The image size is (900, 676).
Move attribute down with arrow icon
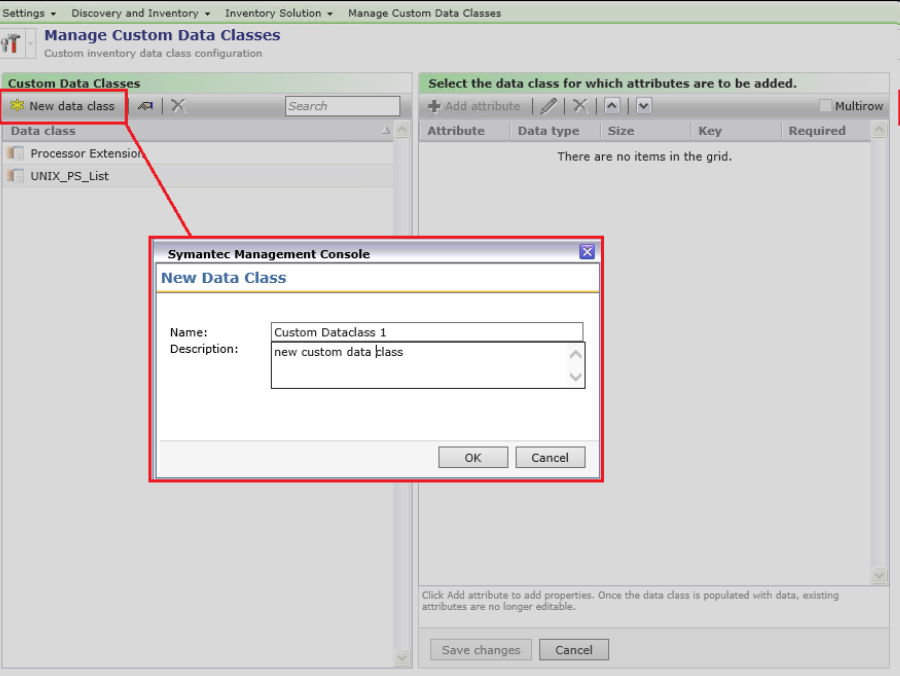pos(644,106)
